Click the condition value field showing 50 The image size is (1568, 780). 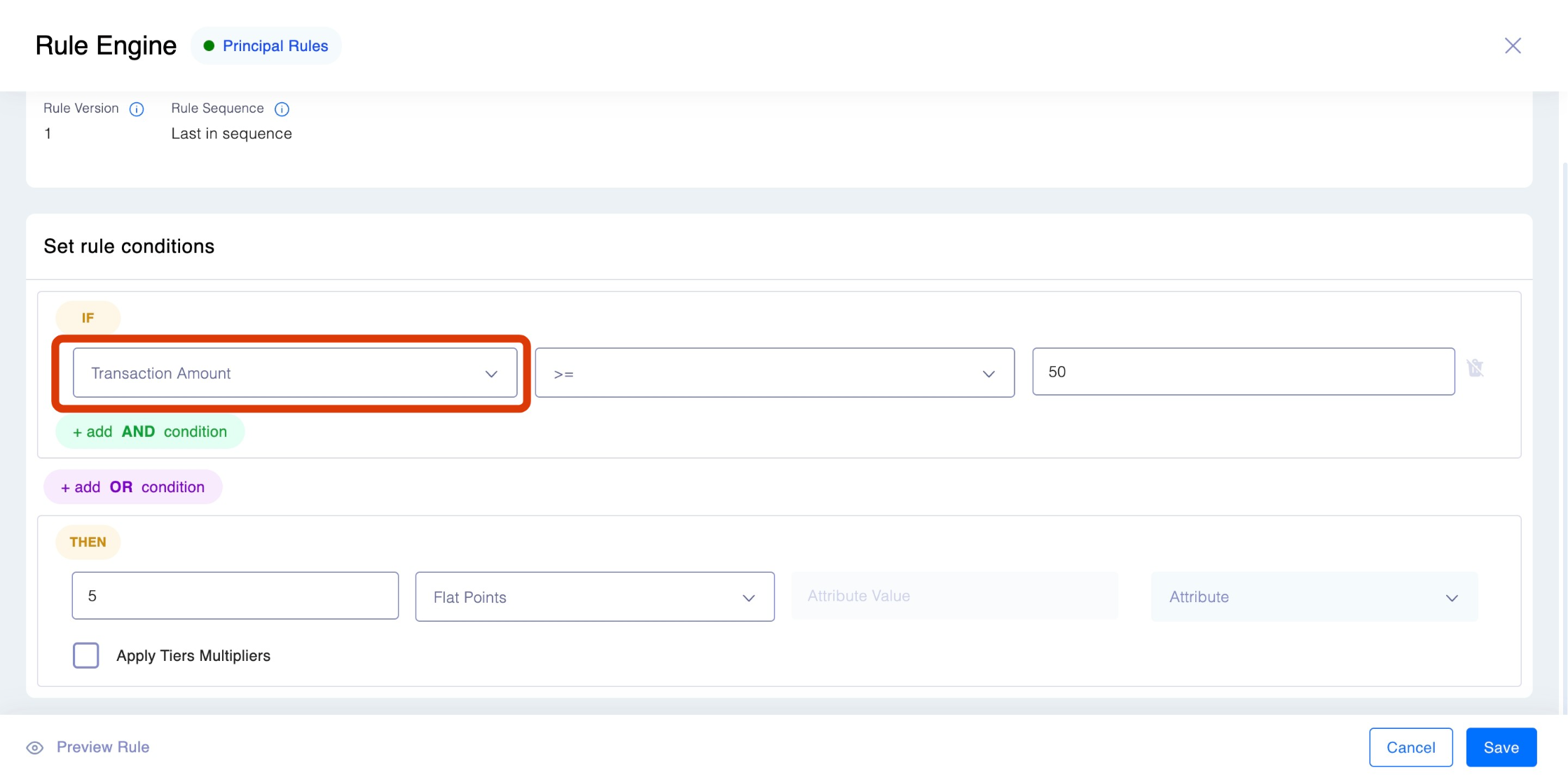point(1243,372)
